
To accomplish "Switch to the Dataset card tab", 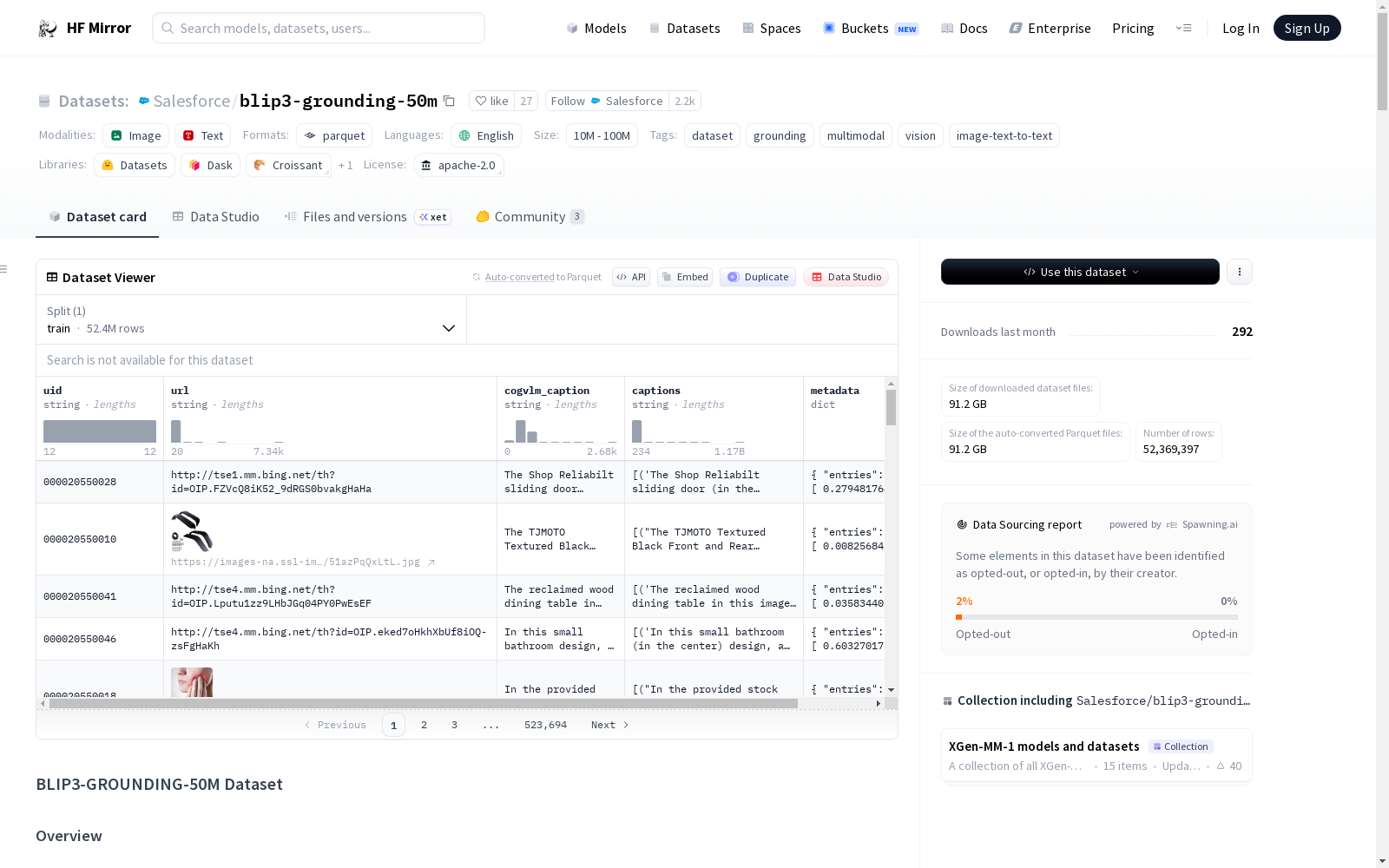I will click(97, 217).
